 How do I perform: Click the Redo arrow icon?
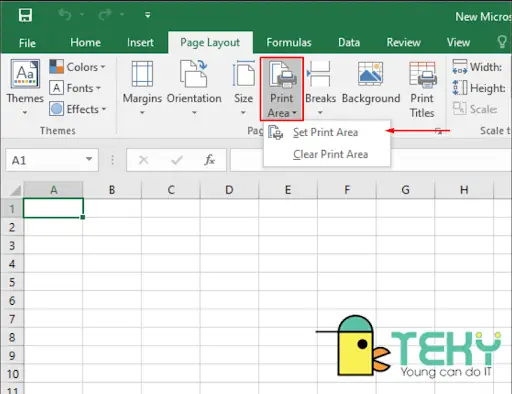pos(105,15)
